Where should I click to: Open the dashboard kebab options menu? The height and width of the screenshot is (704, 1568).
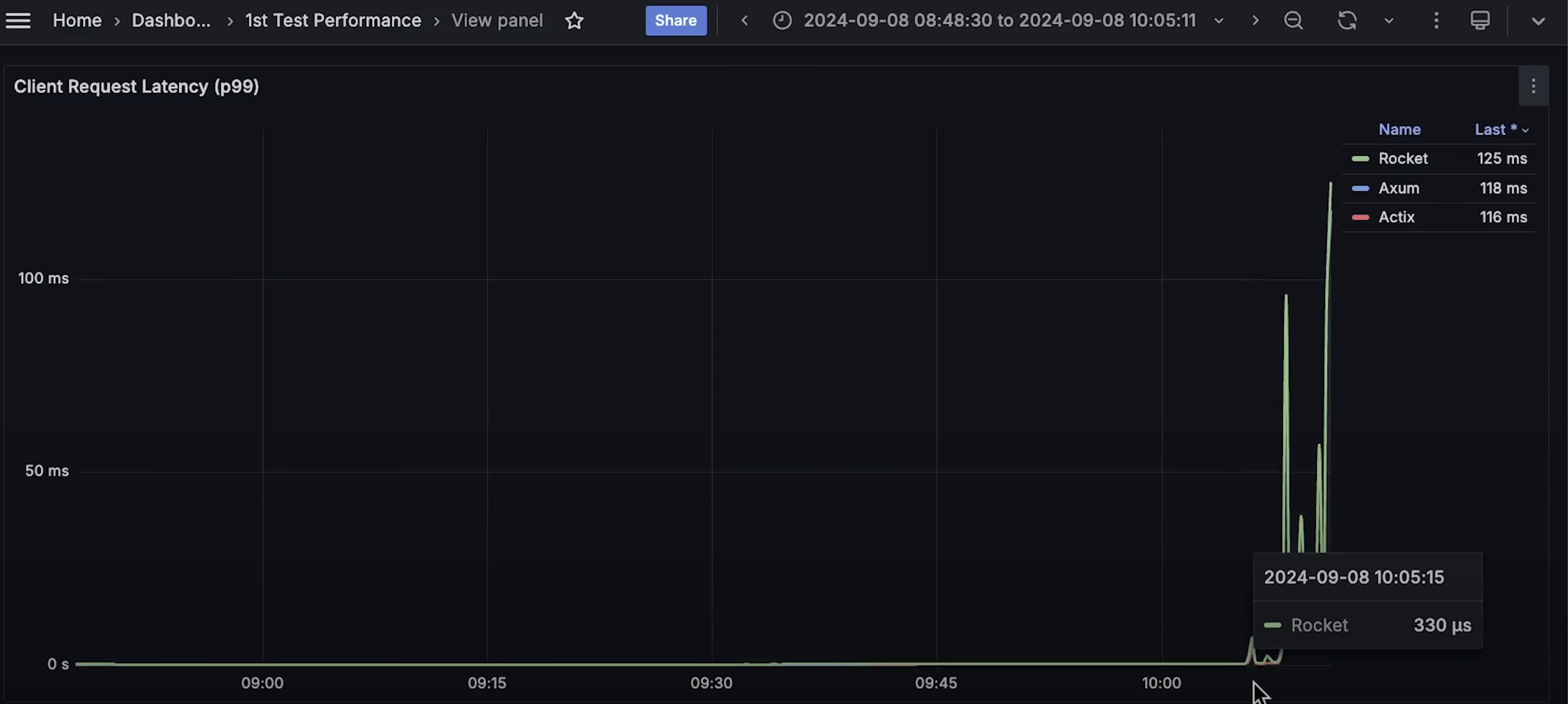coord(1436,21)
